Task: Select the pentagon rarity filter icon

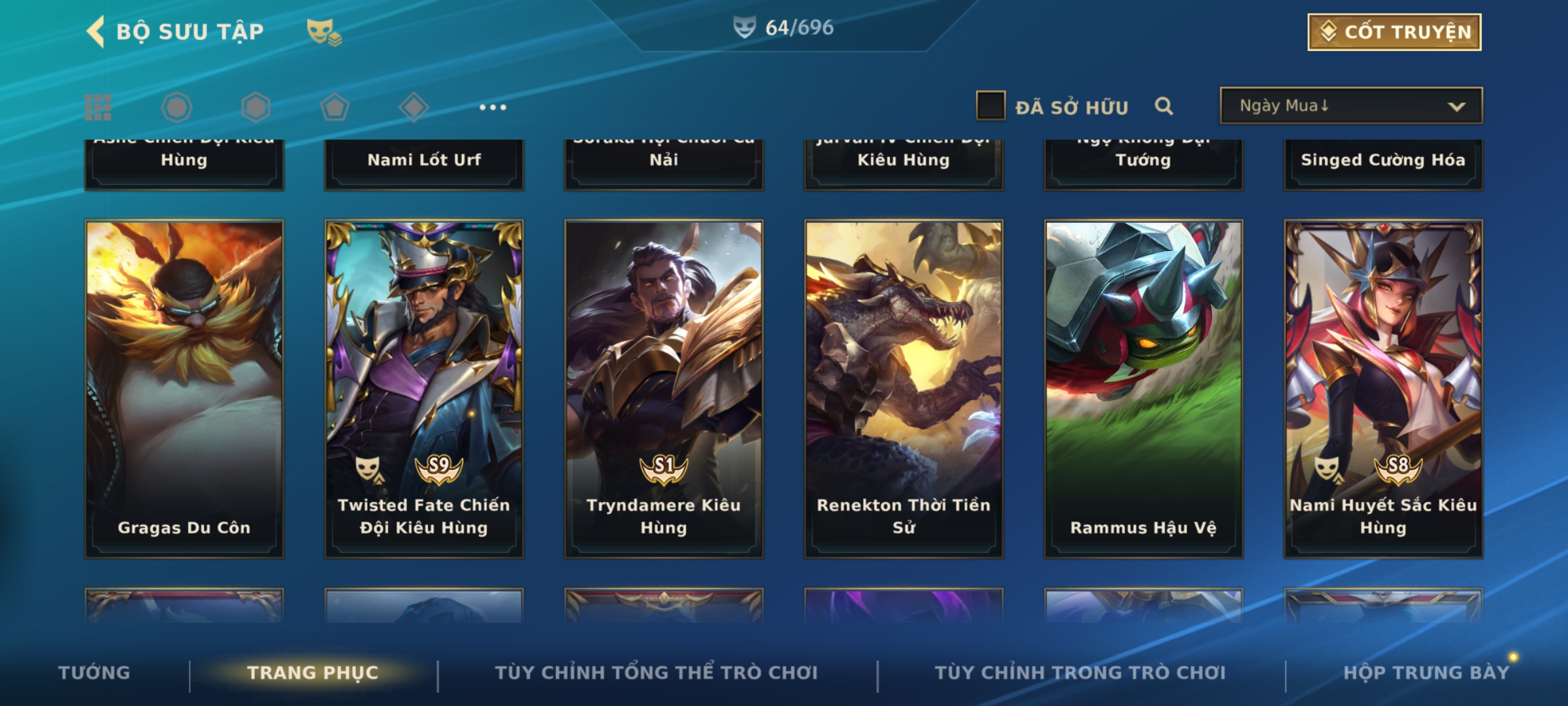Action: 335,107
